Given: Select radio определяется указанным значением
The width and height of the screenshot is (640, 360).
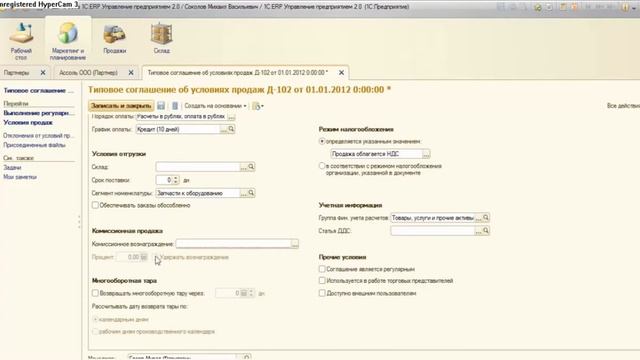Looking at the screenshot, I should pyautogui.click(x=322, y=141).
